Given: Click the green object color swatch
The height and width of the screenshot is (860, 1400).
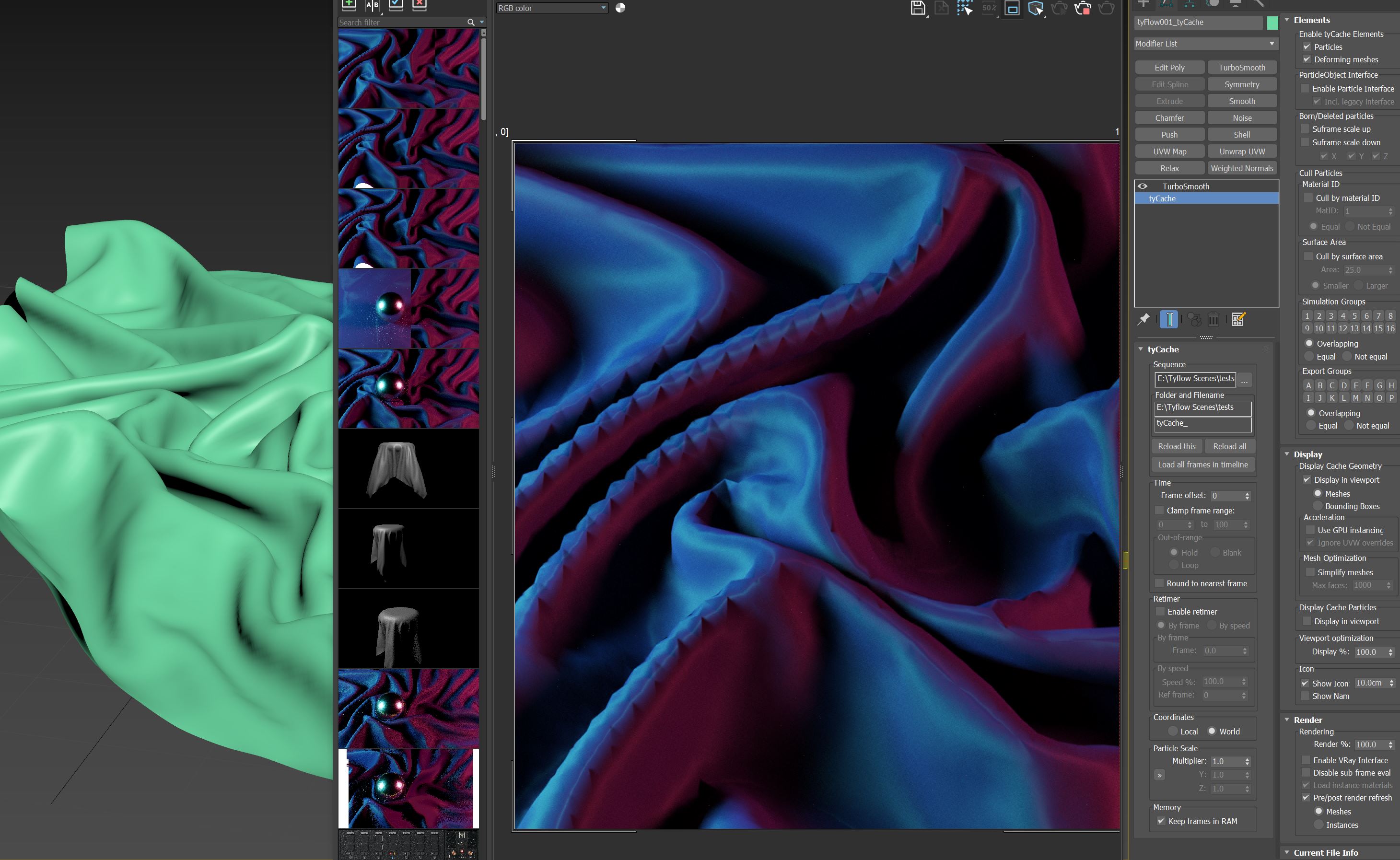Looking at the screenshot, I should tap(1272, 23).
